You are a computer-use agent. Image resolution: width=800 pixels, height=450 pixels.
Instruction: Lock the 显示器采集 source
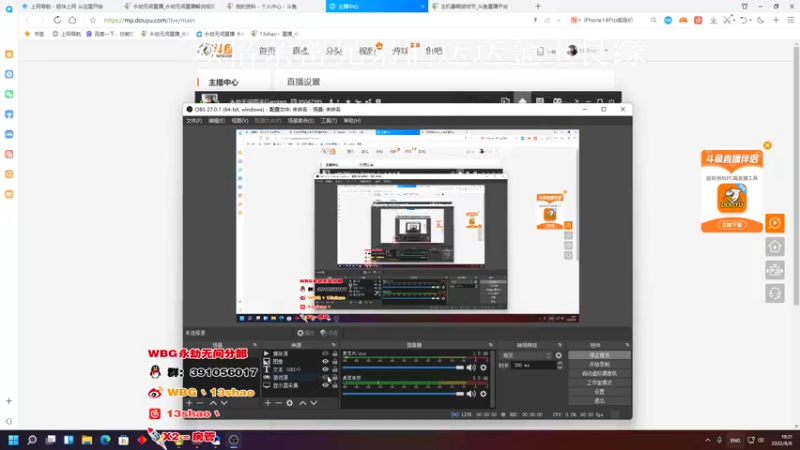click(335, 385)
